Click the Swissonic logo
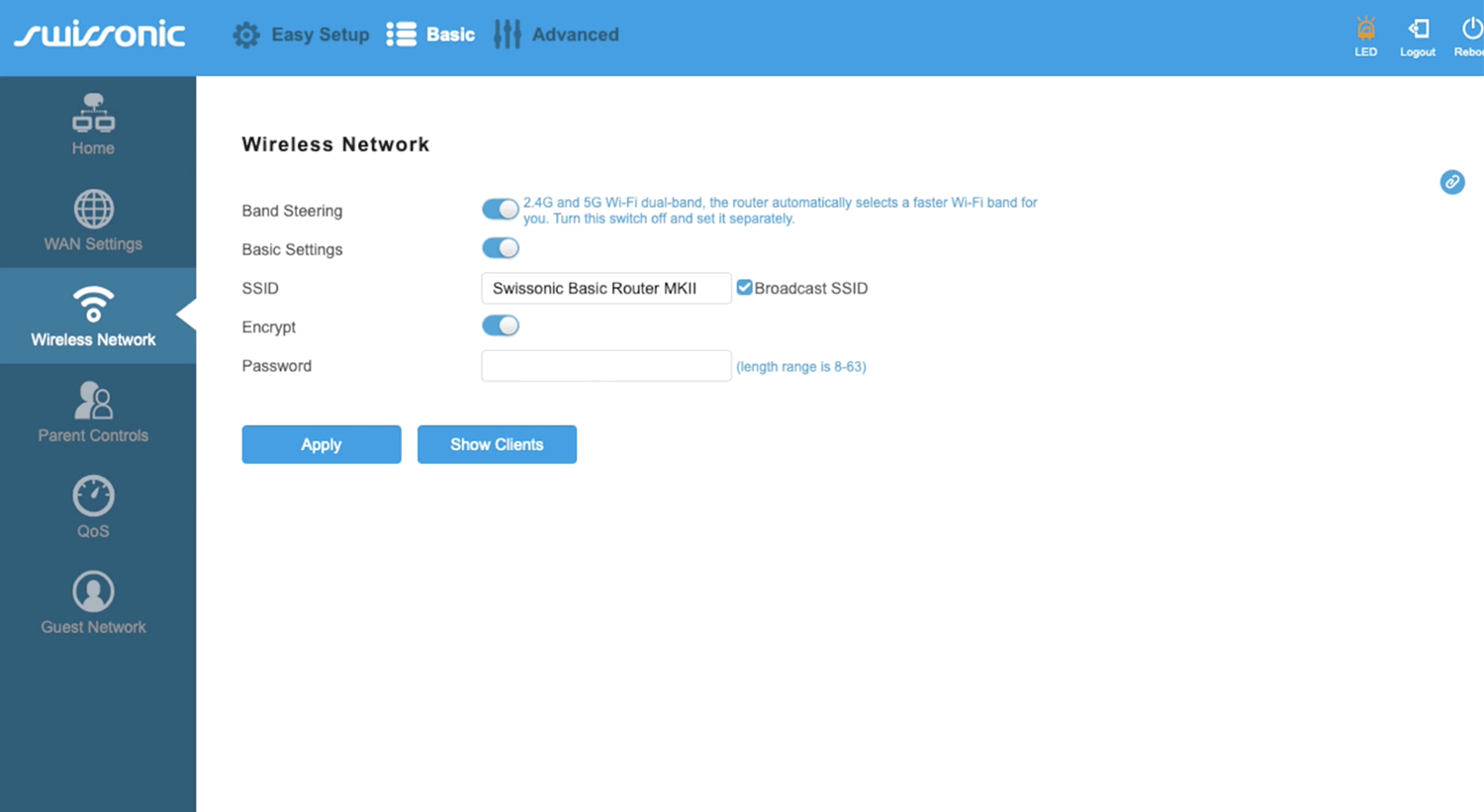 click(99, 35)
